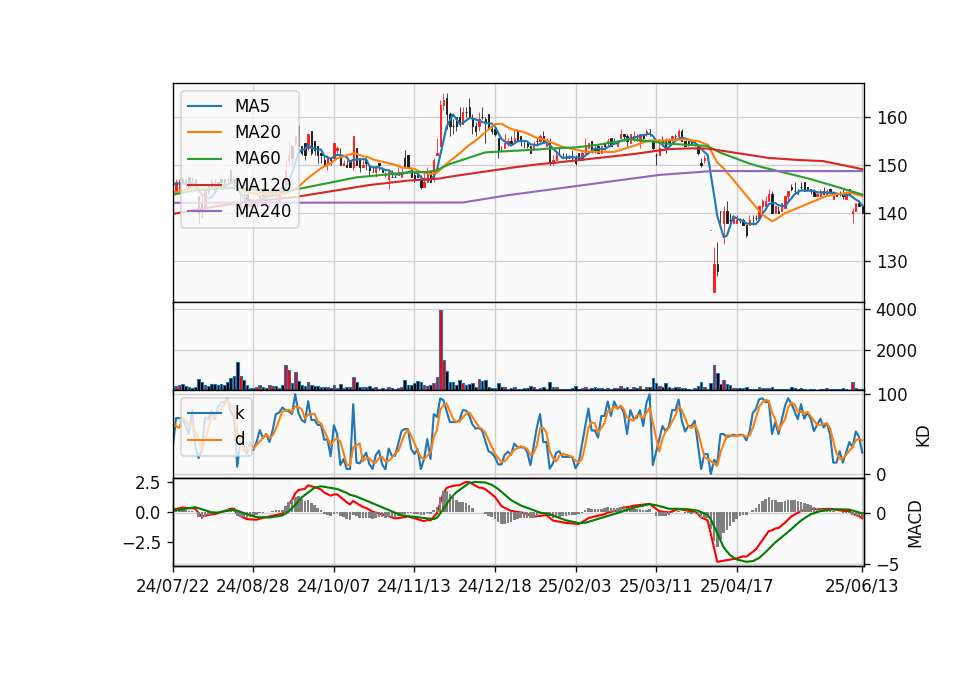This screenshot has width=960, height=690.
Task: Click the purple MA240 legend line sample
Action: coord(204,211)
